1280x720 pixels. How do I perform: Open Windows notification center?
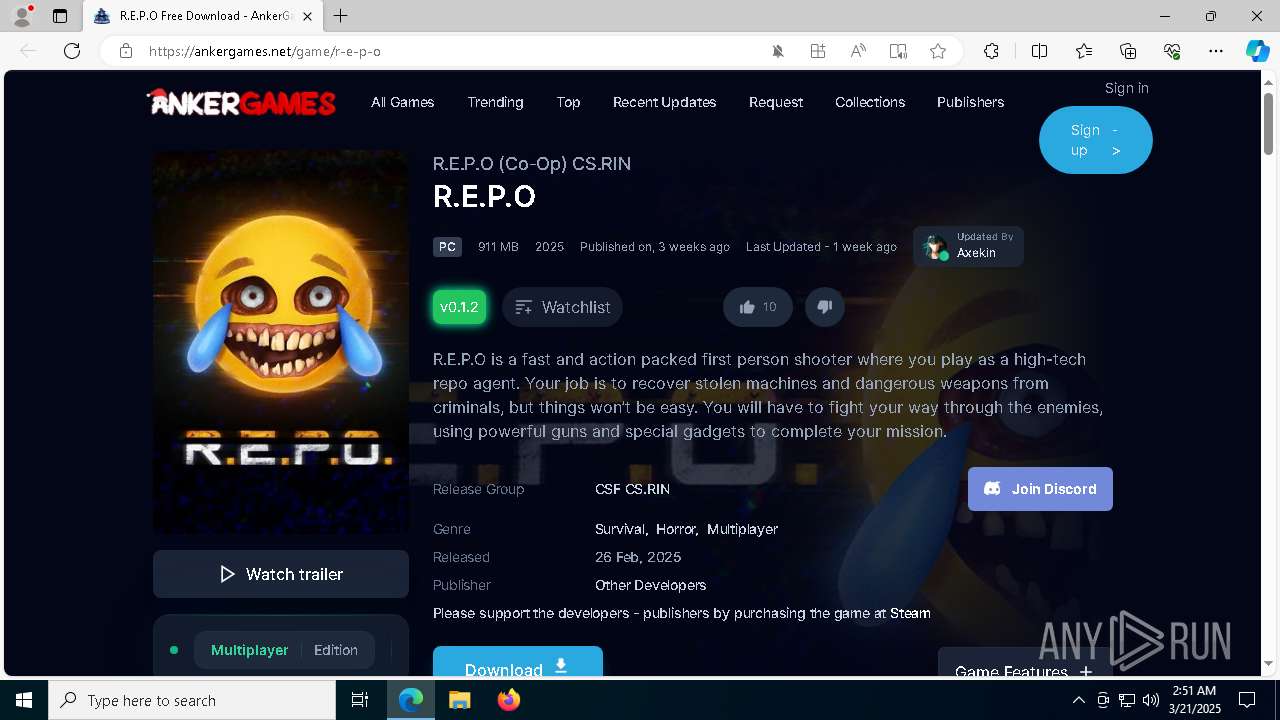1247,700
